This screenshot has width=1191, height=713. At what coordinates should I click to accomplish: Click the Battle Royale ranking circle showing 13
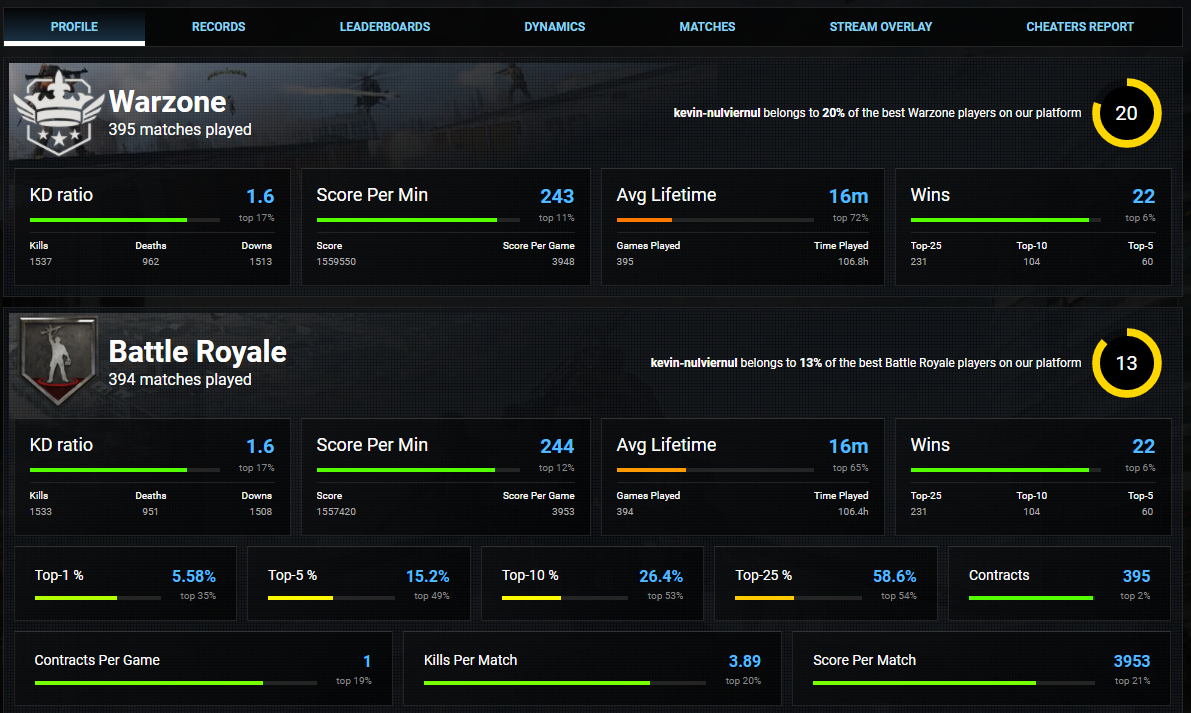pos(1126,363)
